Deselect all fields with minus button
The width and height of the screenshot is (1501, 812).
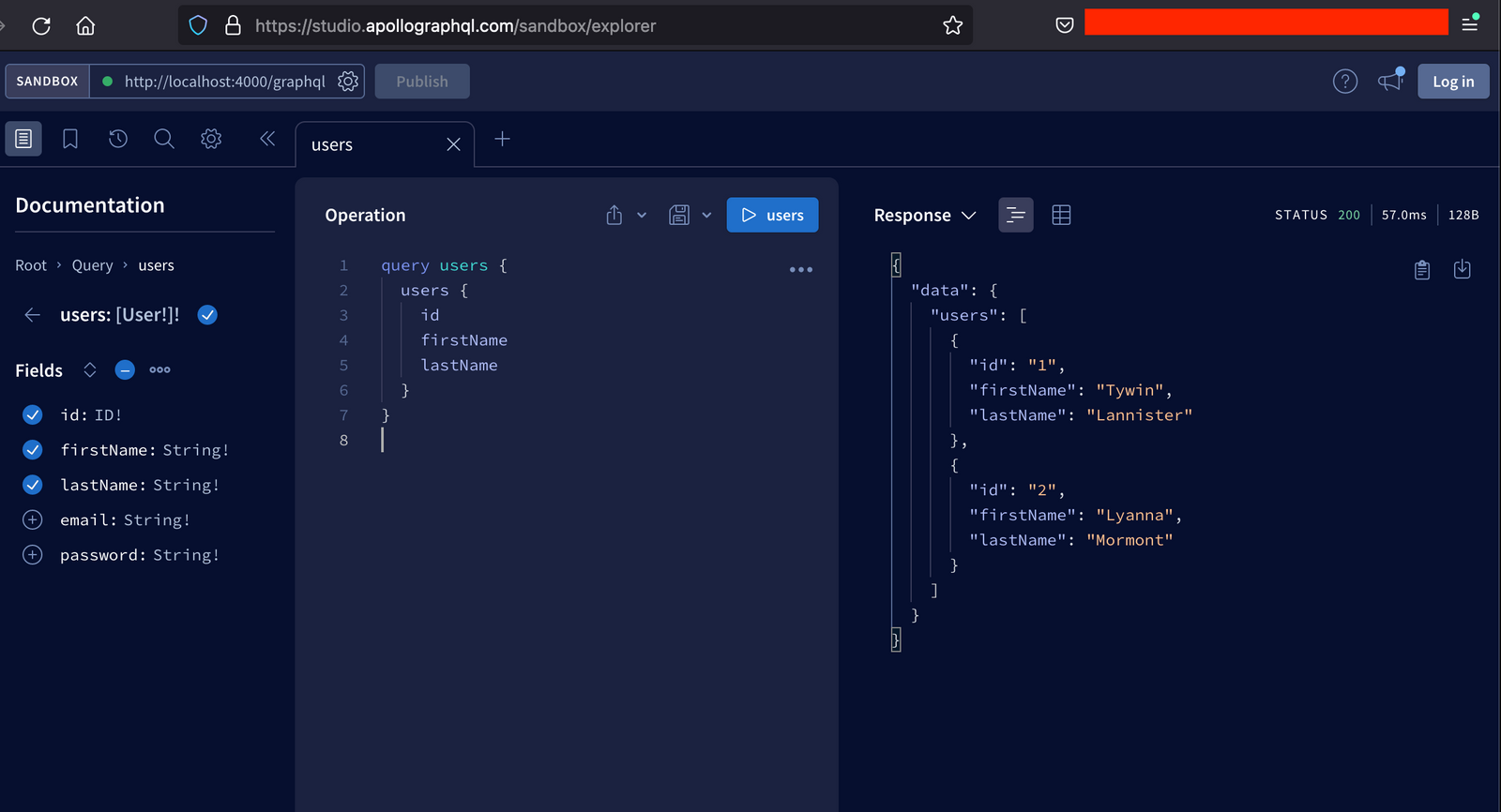(125, 369)
